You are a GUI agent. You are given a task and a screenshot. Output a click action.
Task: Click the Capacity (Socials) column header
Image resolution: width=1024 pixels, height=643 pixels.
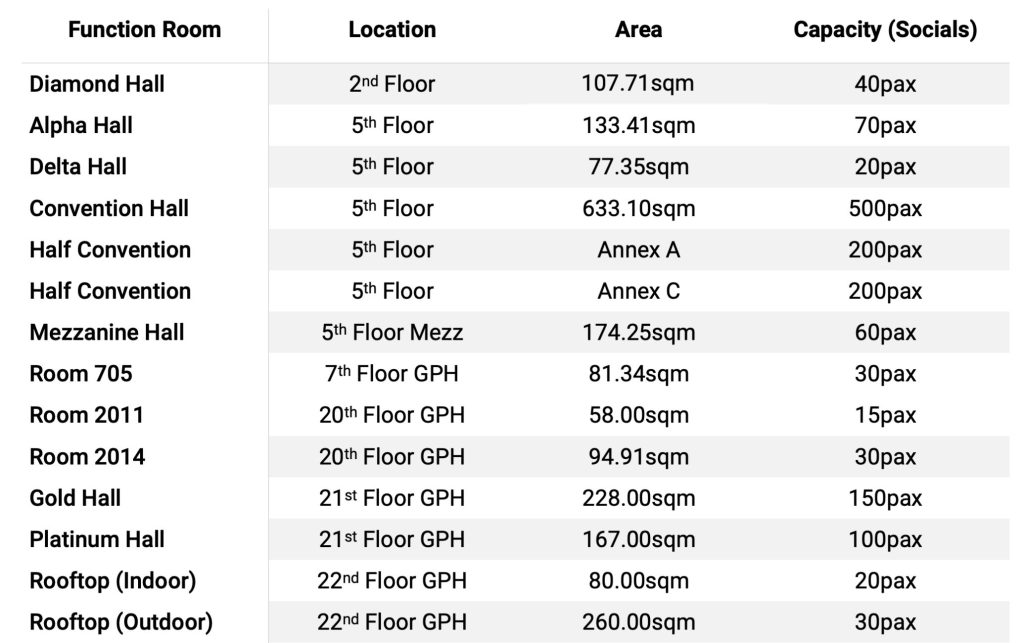885,30
